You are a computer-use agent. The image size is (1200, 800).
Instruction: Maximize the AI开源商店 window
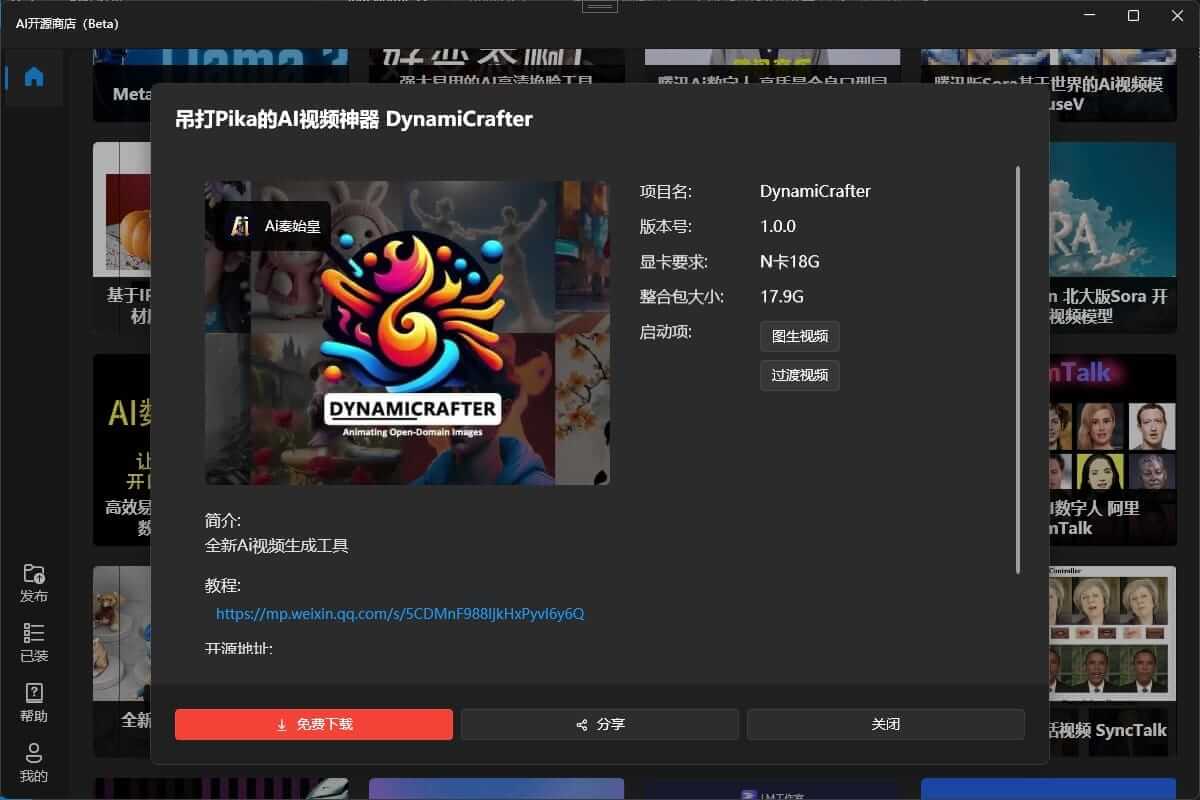[1133, 16]
